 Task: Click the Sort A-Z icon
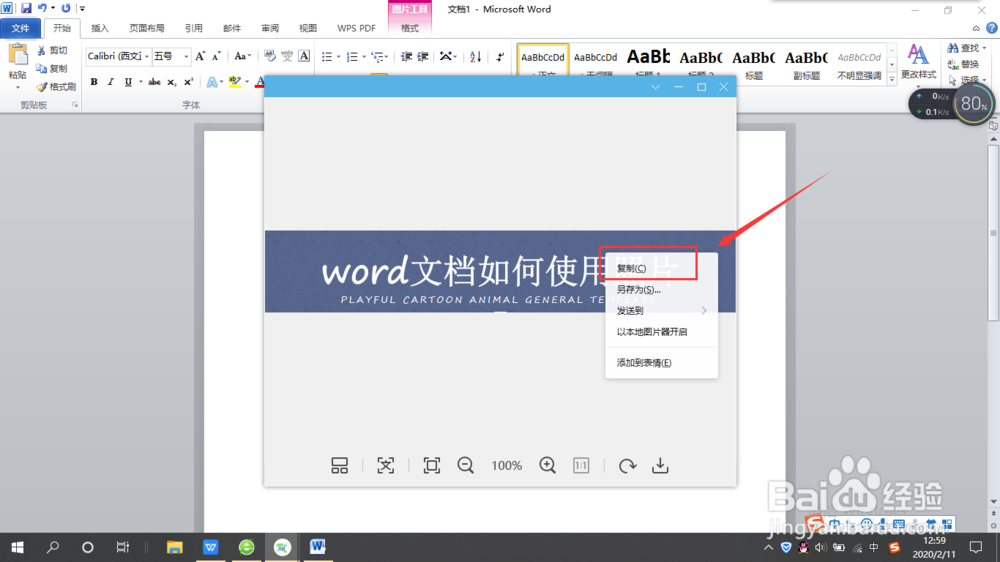pos(475,57)
